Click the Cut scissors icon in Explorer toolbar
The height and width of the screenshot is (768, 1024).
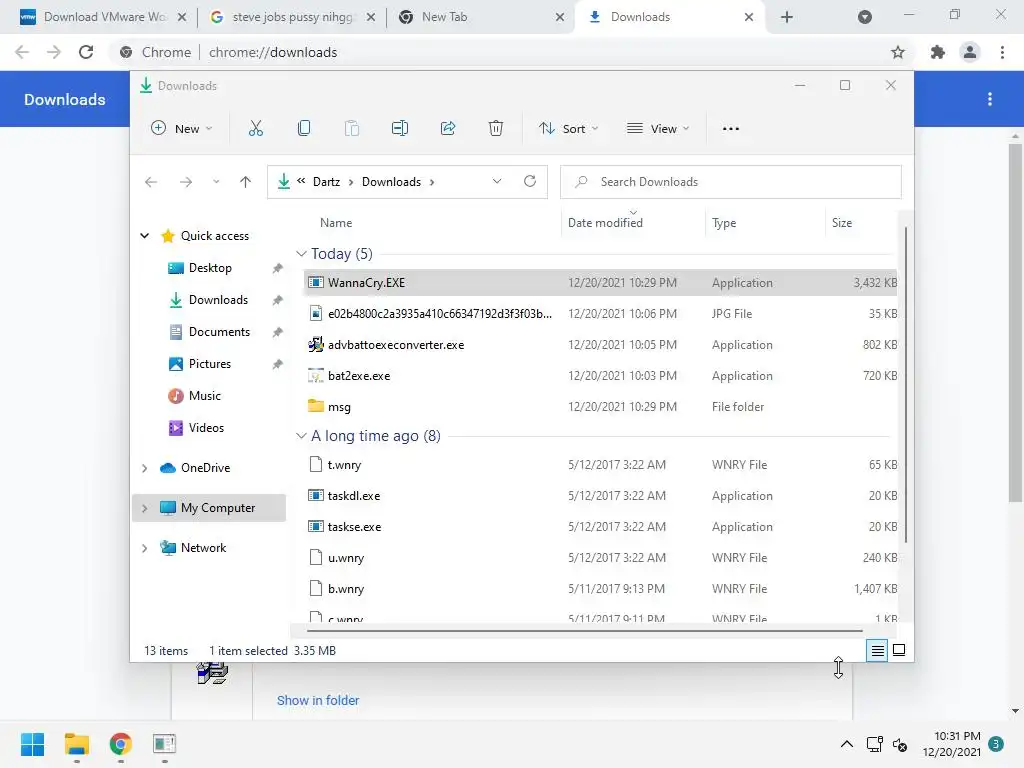point(255,129)
